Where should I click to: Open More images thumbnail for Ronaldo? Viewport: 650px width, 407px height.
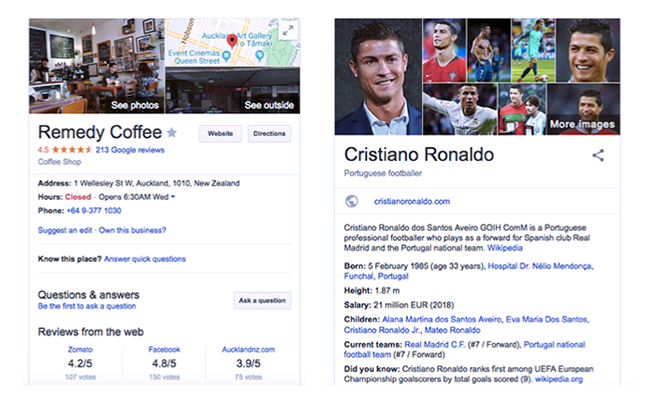(x=583, y=109)
